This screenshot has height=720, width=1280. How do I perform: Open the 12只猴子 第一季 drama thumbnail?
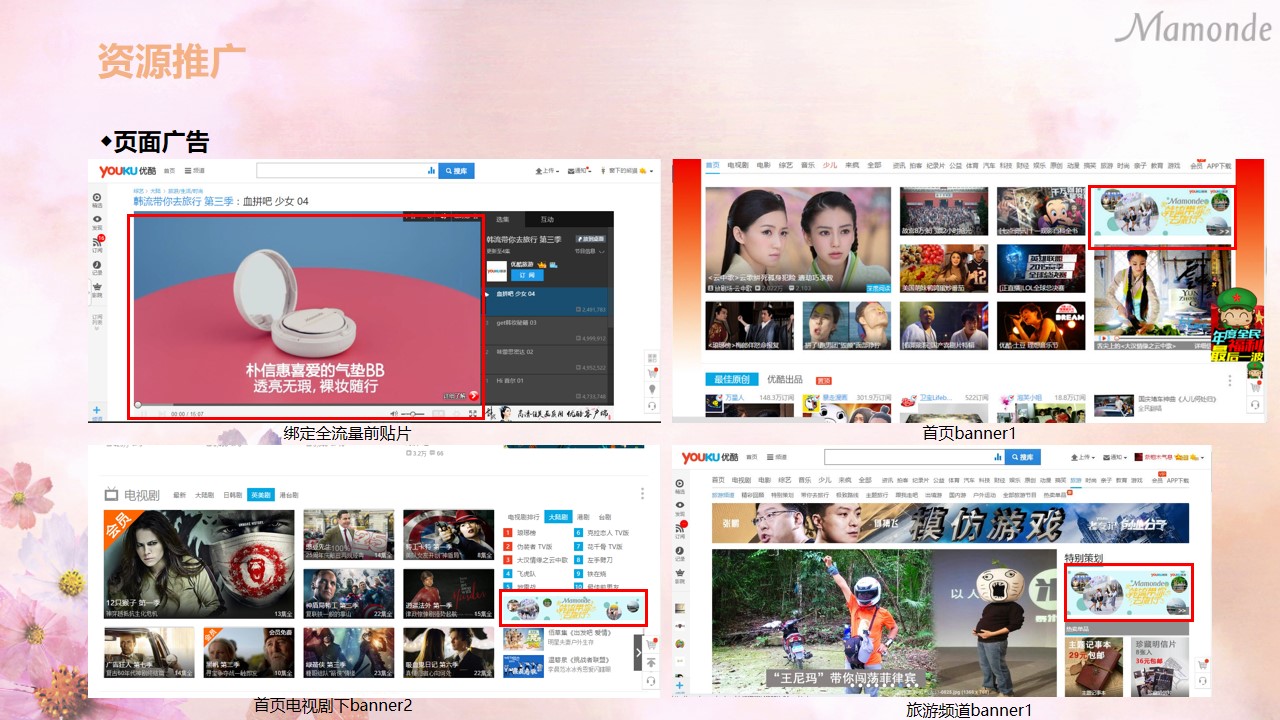click(199, 565)
